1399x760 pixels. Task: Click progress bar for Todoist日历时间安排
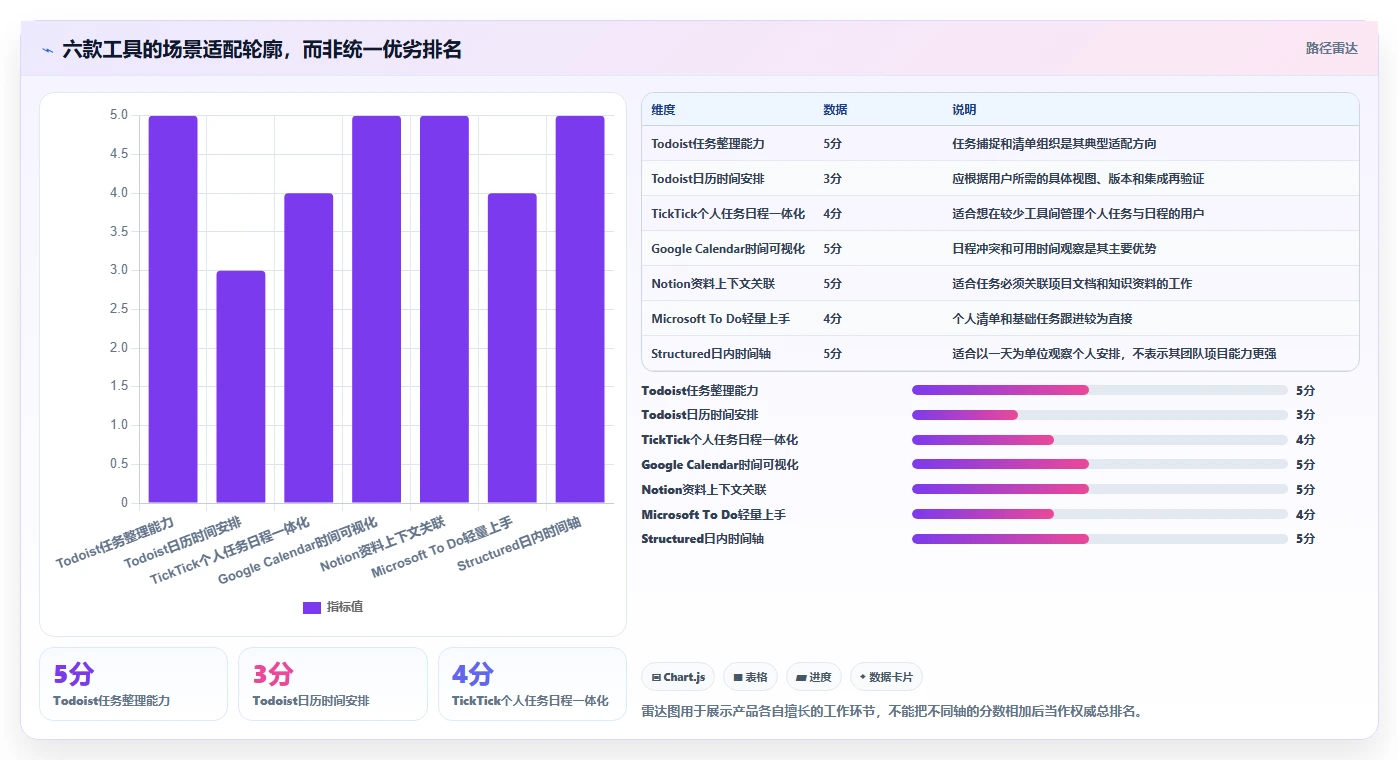(1100, 415)
